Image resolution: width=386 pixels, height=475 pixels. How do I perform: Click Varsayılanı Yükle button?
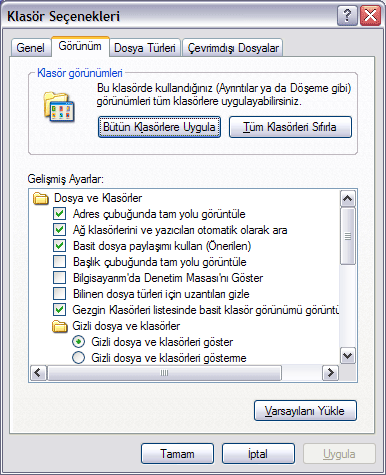[x=305, y=411]
